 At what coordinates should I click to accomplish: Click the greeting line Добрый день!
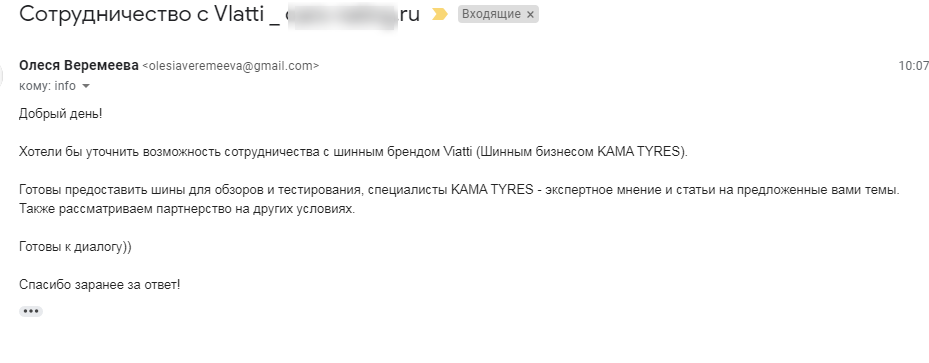pos(60,114)
